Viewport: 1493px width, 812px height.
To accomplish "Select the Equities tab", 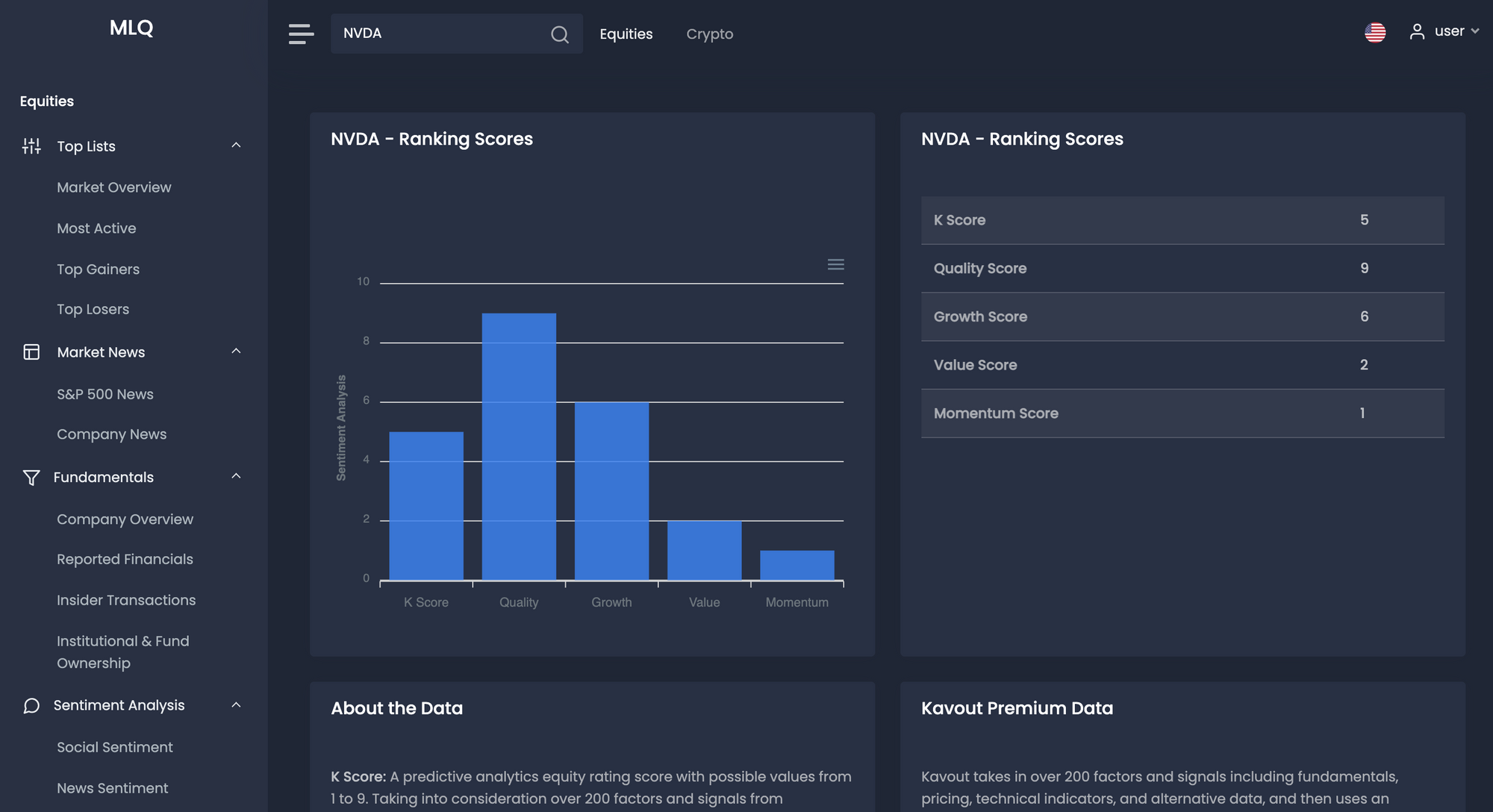I will coord(626,34).
